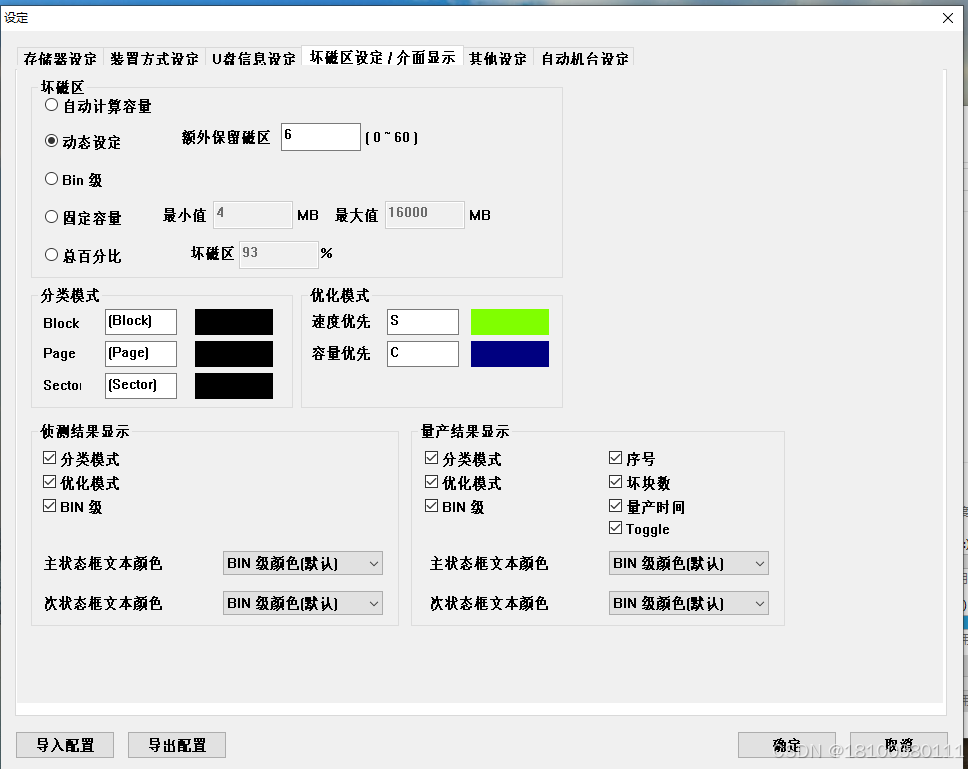This screenshot has height=769, width=968.
Task: Expand 主状态框文本颜色 dropdown in 量产结果显示
Action: coord(688,563)
